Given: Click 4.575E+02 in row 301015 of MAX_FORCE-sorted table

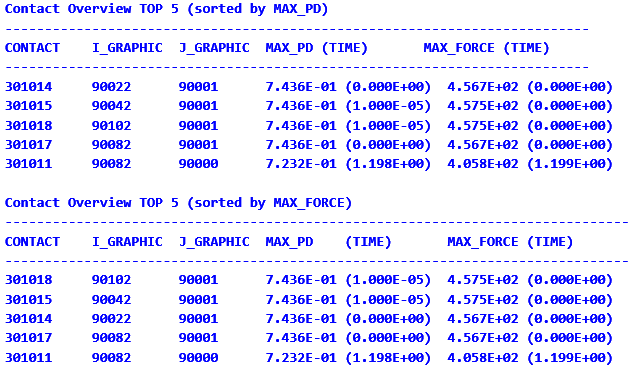Looking at the screenshot, I should [483, 300].
